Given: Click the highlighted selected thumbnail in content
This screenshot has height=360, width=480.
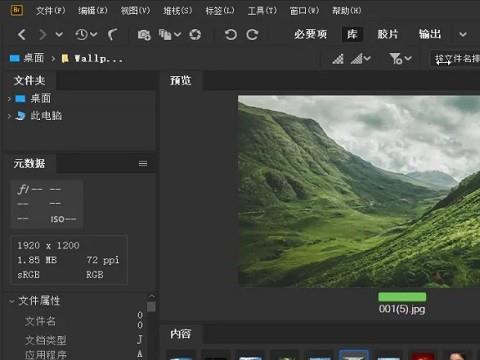Looking at the screenshot, I should (353, 355).
